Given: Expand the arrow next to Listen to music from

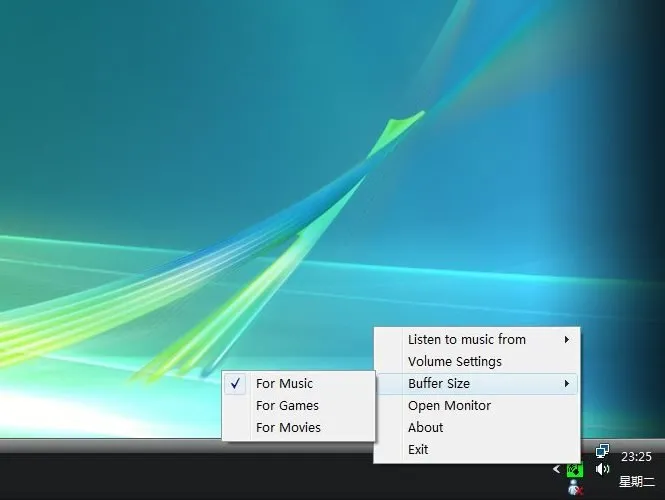Looking at the screenshot, I should pyautogui.click(x=567, y=339).
